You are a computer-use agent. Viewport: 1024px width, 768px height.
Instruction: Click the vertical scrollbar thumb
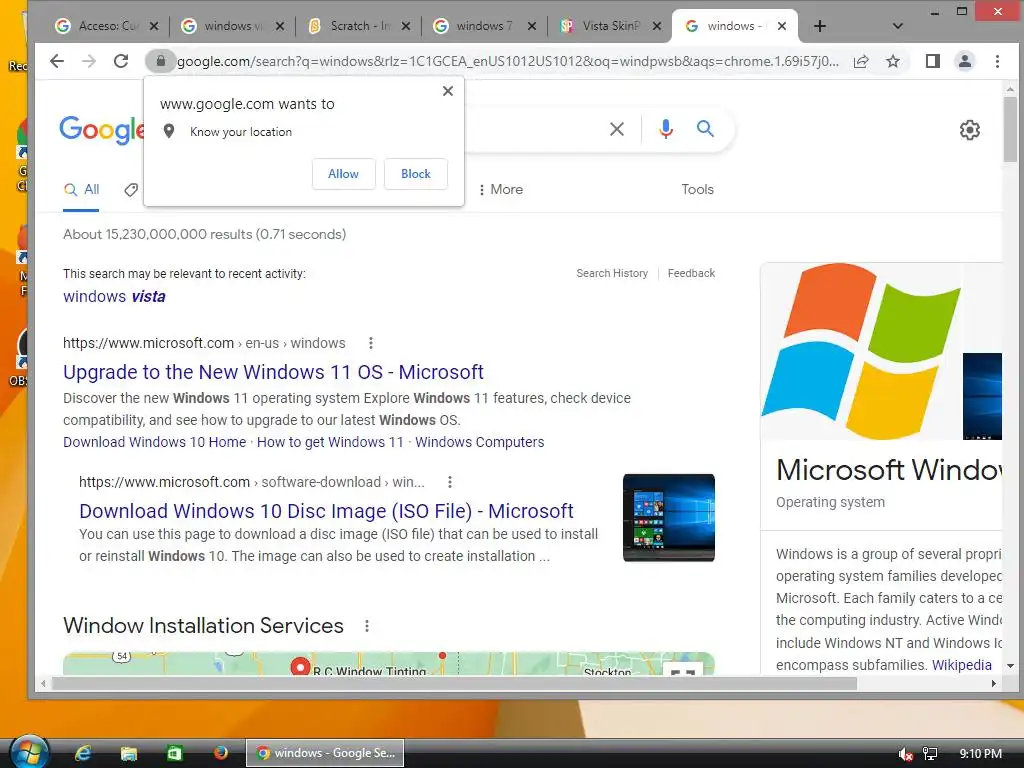[x=1010, y=129]
